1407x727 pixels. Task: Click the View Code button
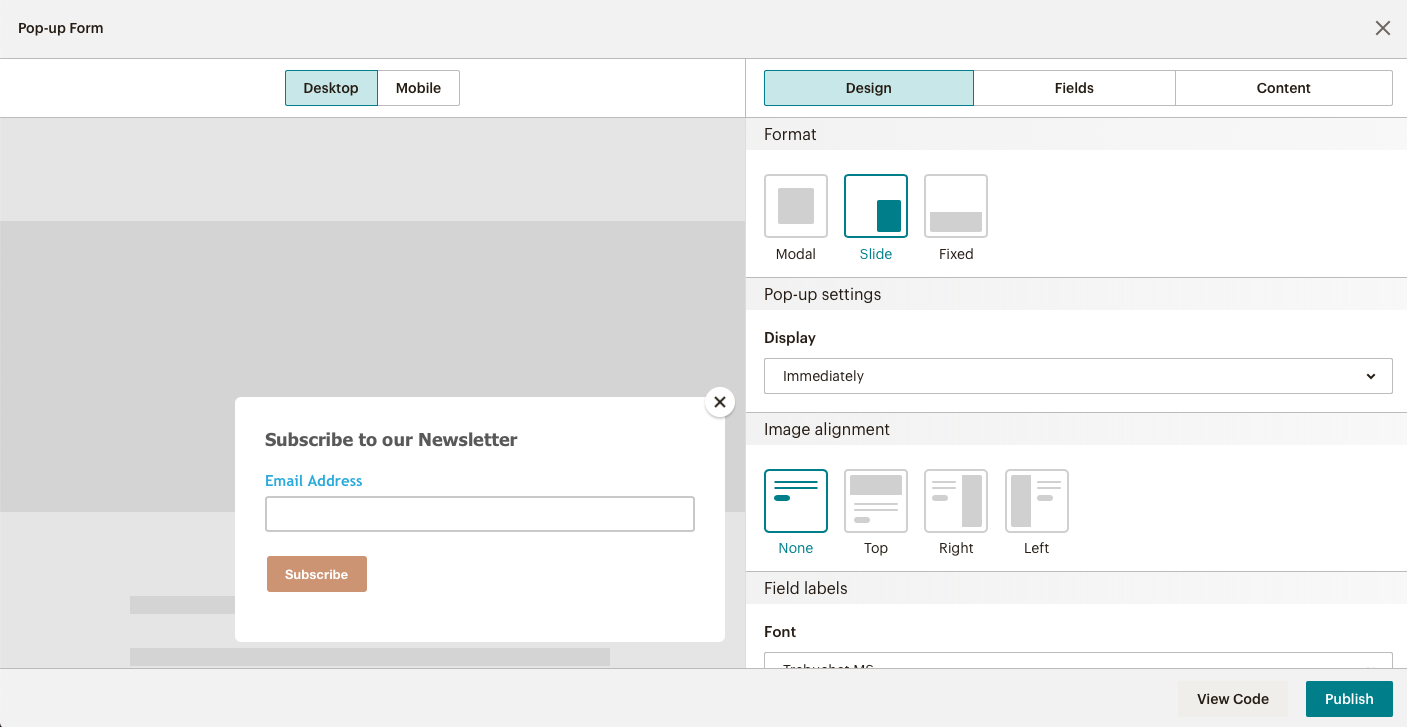[1232, 699]
